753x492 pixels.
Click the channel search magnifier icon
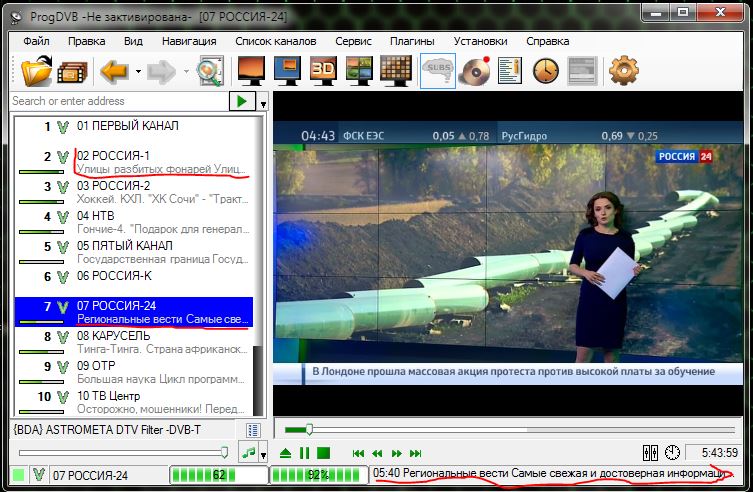[x=211, y=71]
